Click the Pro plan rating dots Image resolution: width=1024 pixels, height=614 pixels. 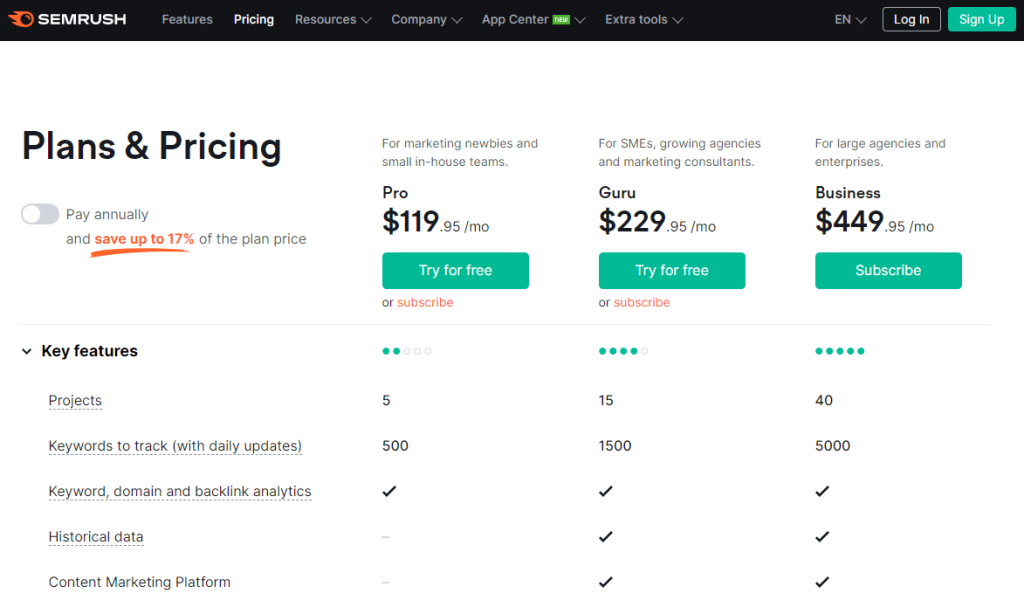(407, 351)
